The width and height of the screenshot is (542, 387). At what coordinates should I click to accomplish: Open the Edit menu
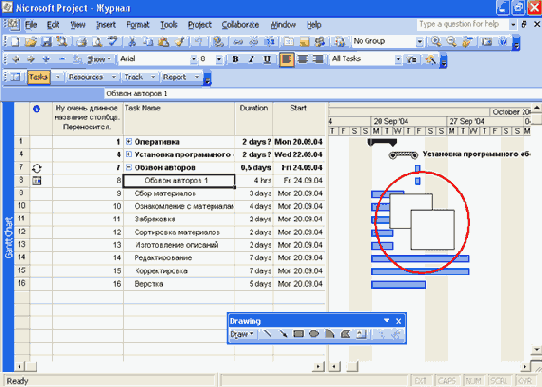[53, 25]
